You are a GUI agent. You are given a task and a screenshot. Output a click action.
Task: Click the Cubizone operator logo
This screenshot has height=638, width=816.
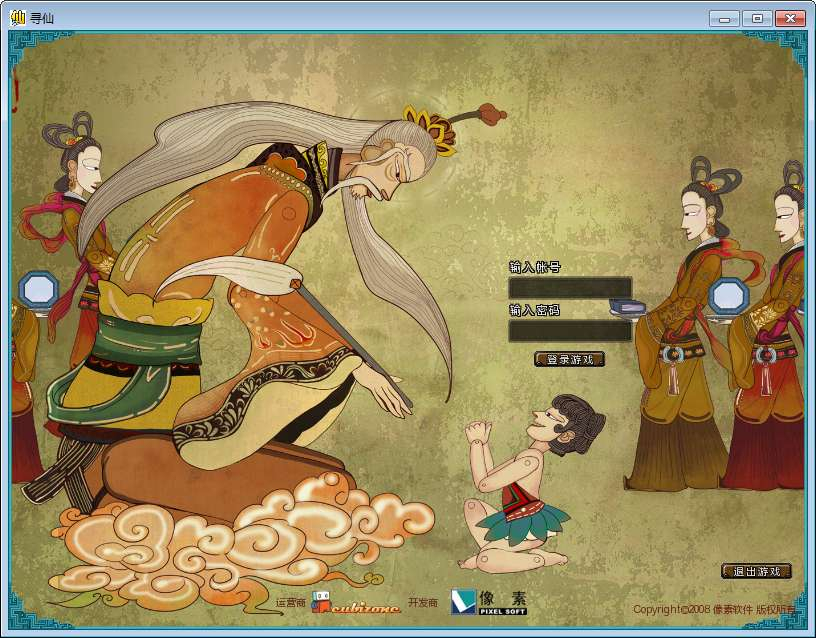[x=355, y=603]
